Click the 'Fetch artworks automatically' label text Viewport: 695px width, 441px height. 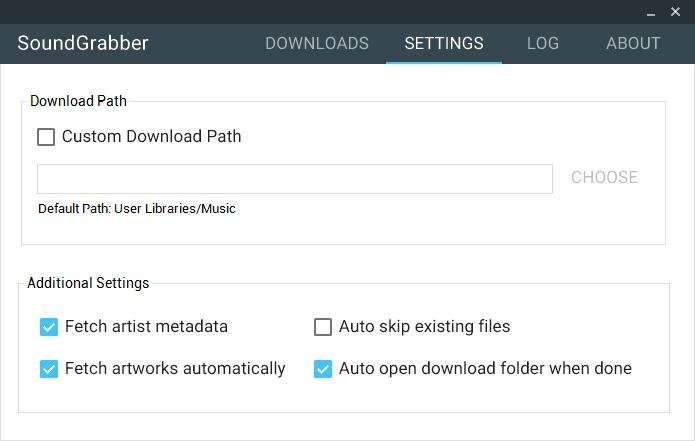coord(175,369)
